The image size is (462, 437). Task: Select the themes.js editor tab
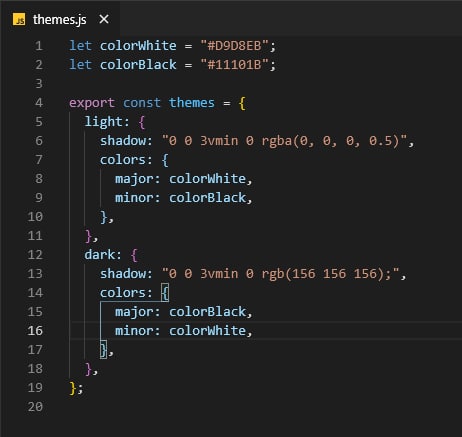[60, 19]
